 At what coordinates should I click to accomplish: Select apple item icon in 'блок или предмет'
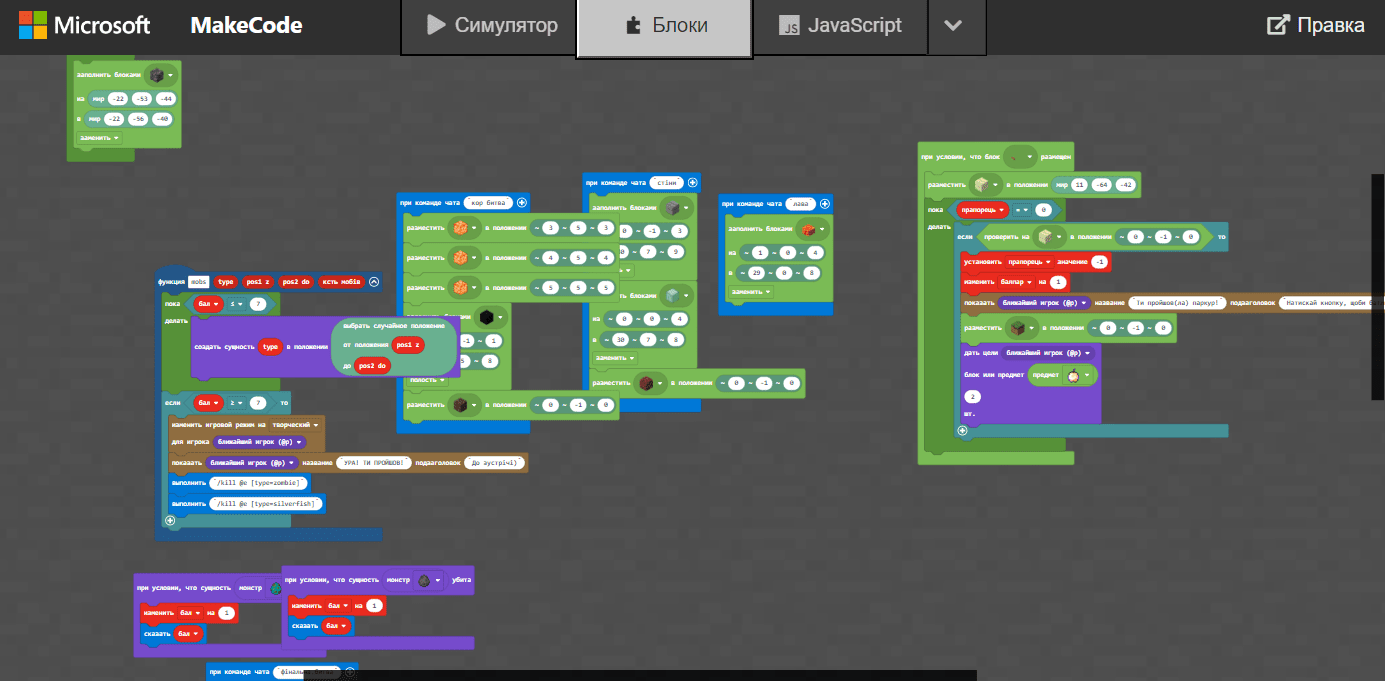[1073, 375]
